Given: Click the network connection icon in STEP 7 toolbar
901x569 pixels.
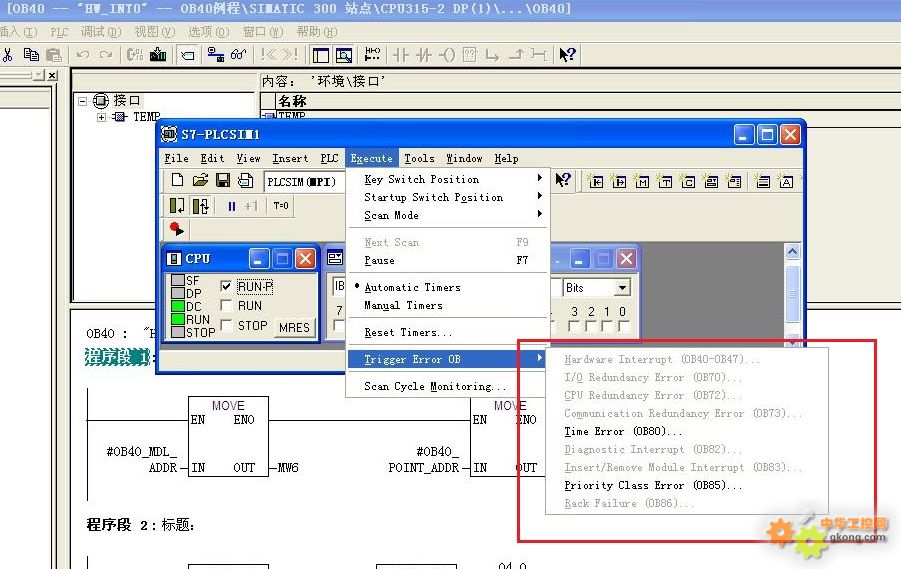Looking at the screenshot, I should (215, 55).
